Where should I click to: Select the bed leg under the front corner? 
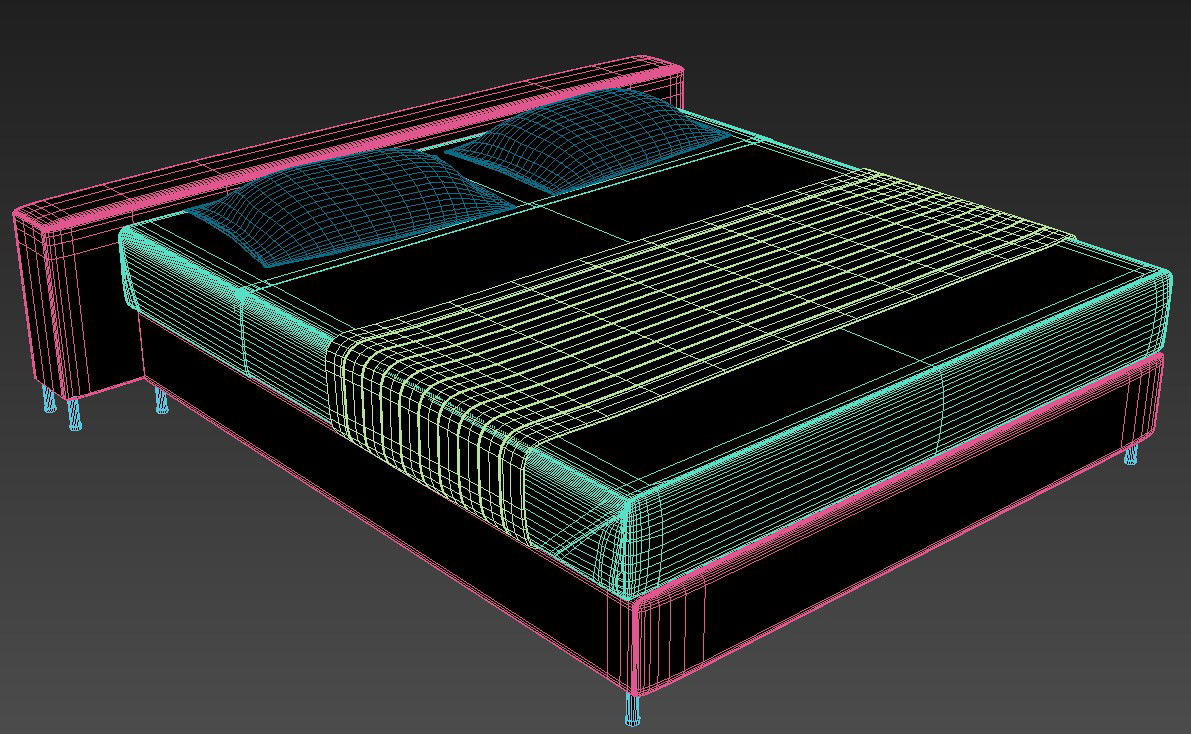[x=632, y=708]
